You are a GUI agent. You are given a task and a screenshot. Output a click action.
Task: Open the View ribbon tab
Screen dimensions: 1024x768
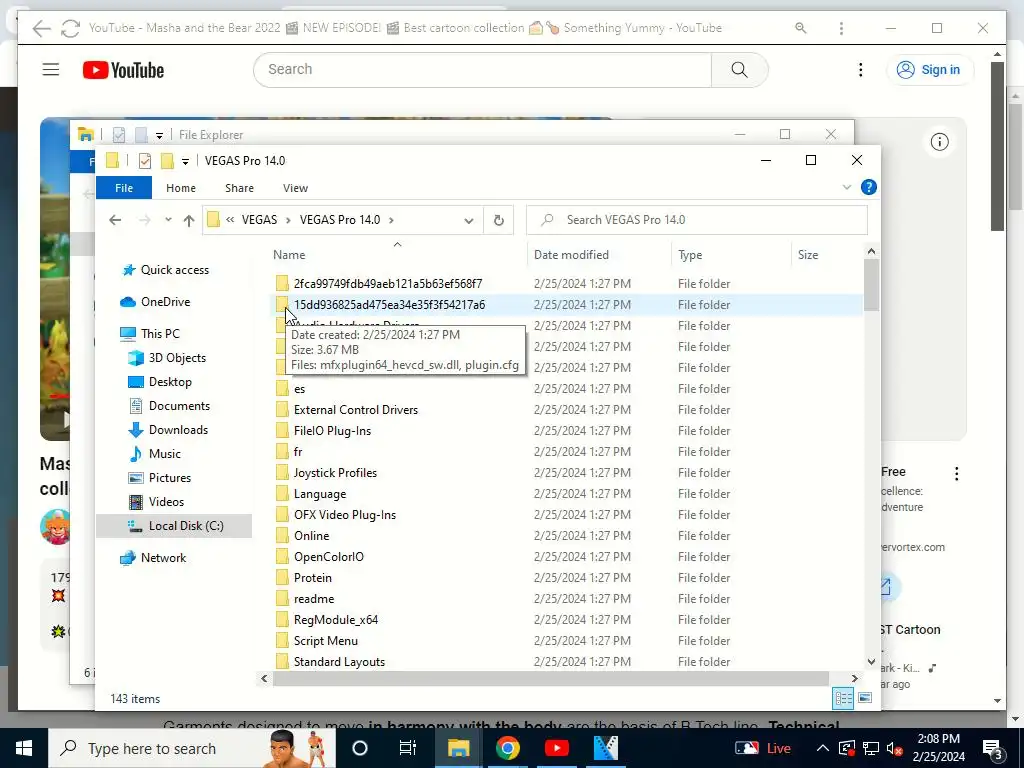click(295, 188)
